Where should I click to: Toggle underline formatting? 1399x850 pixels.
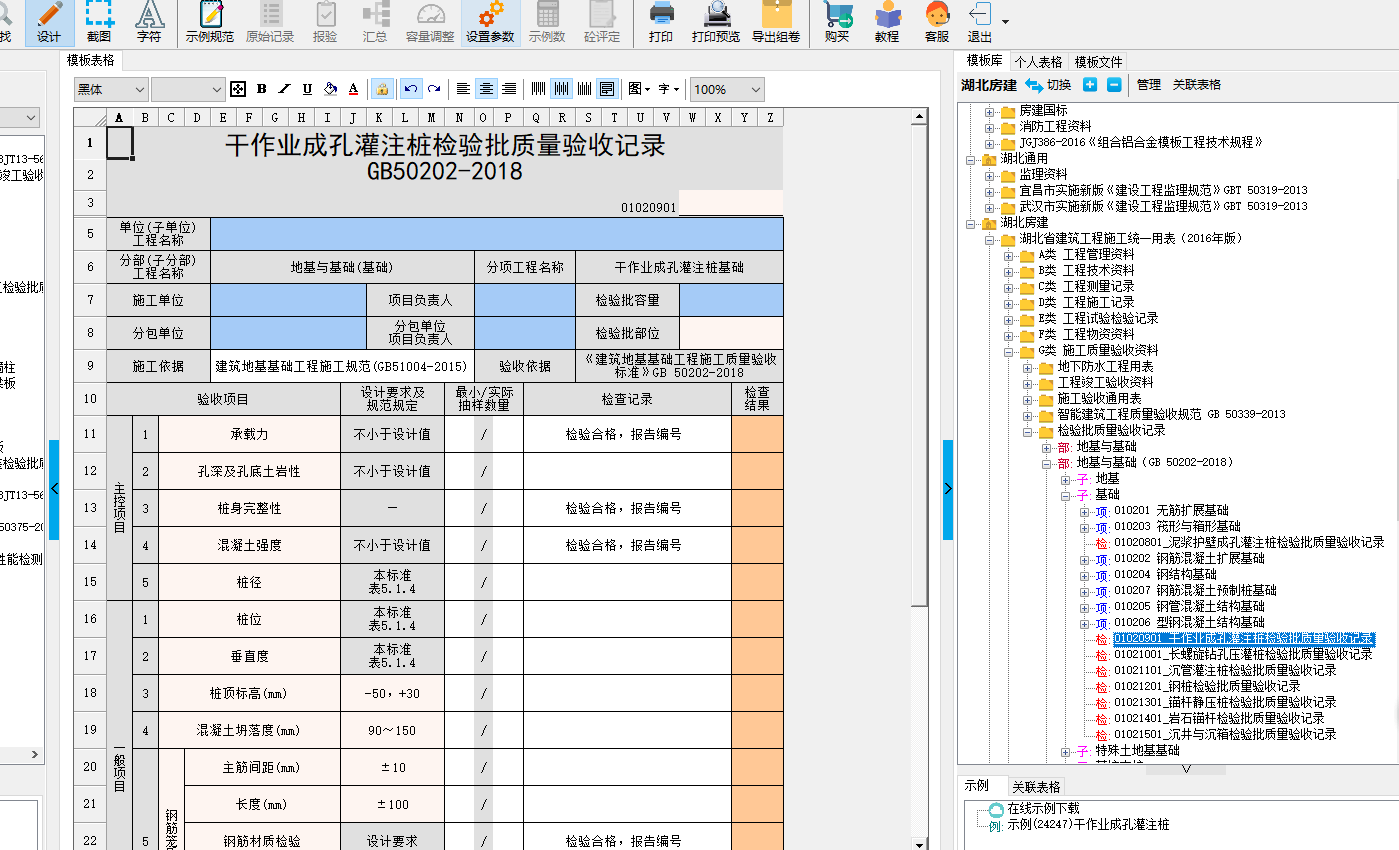[307, 89]
